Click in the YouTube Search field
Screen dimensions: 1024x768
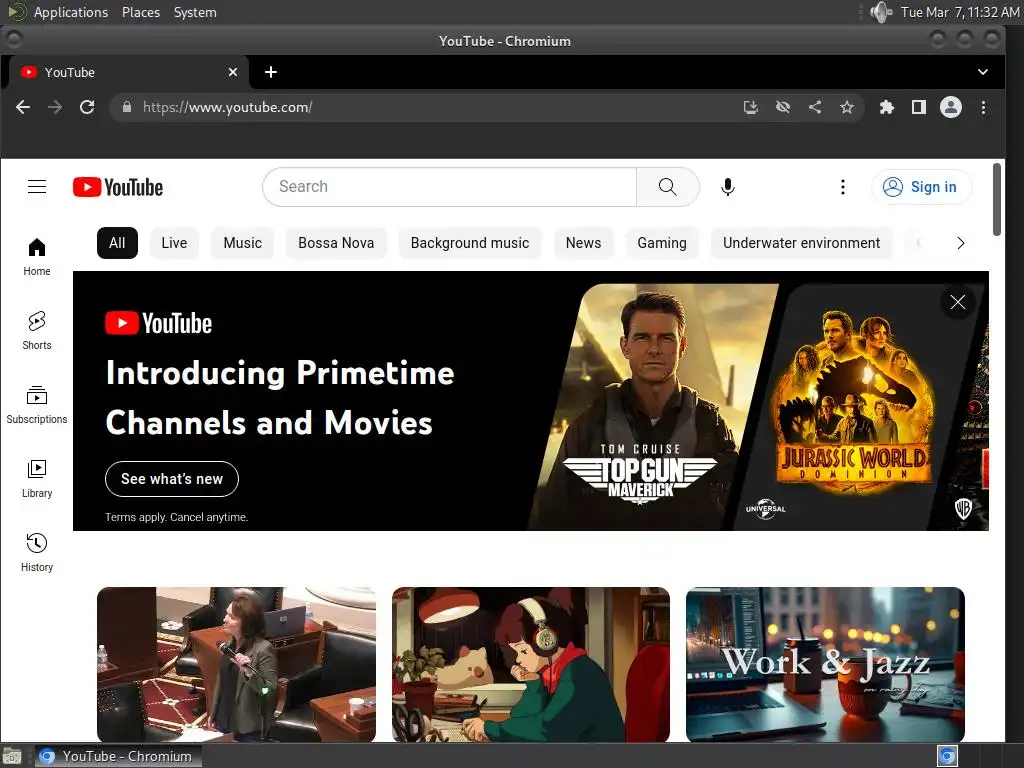point(449,187)
